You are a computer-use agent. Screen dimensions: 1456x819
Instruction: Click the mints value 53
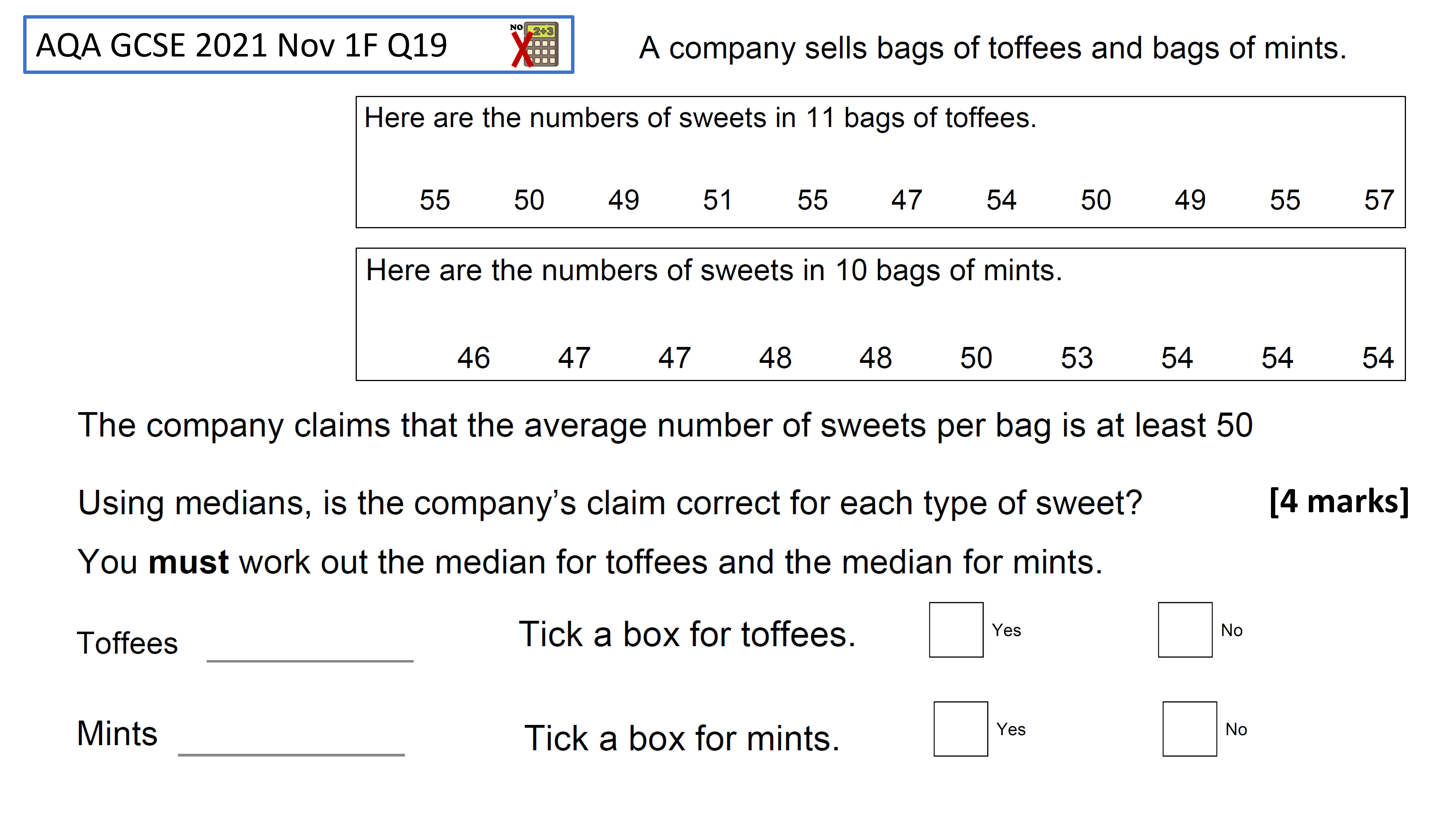[1077, 358]
